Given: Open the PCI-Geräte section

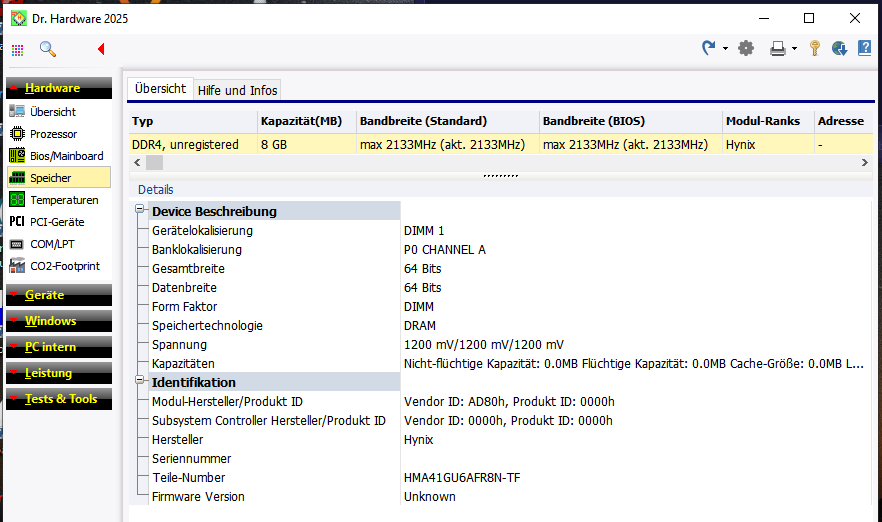Looking at the screenshot, I should coord(59,222).
